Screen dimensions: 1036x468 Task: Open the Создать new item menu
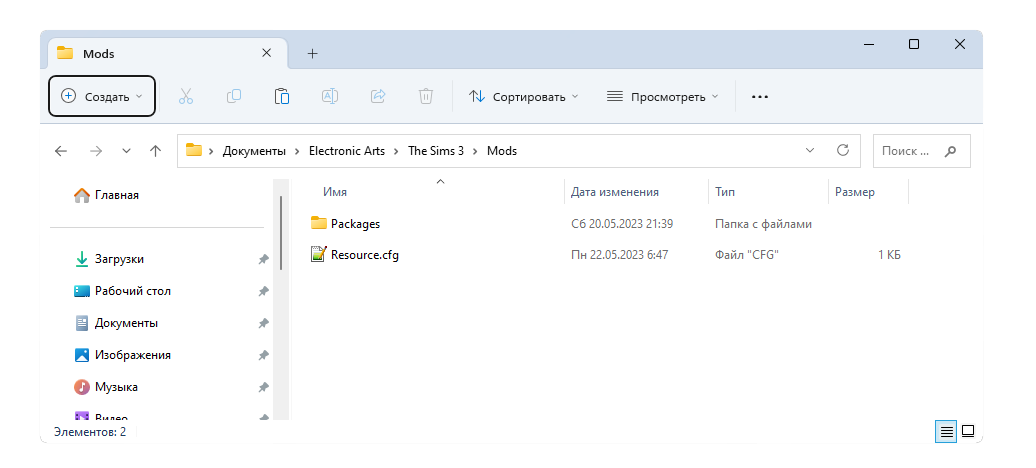pyautogui.click(x=102, y=97)
